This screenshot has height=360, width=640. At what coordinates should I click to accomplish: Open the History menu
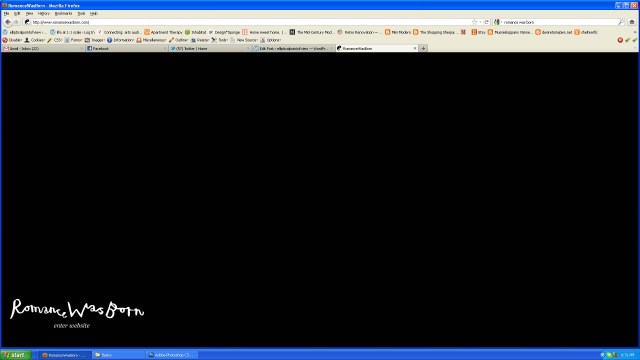44,13
